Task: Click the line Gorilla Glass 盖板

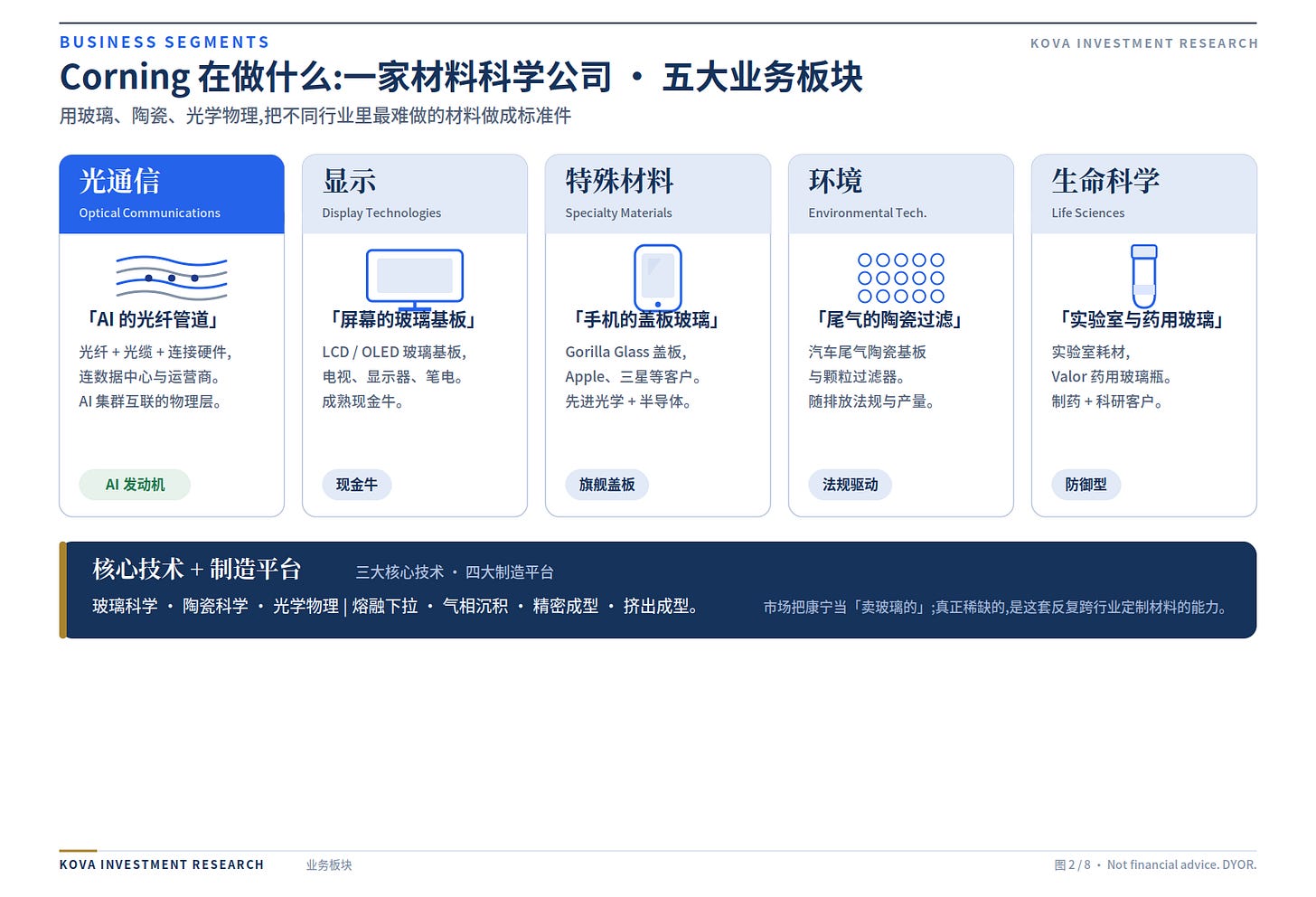Action: [x=626, y=352]
